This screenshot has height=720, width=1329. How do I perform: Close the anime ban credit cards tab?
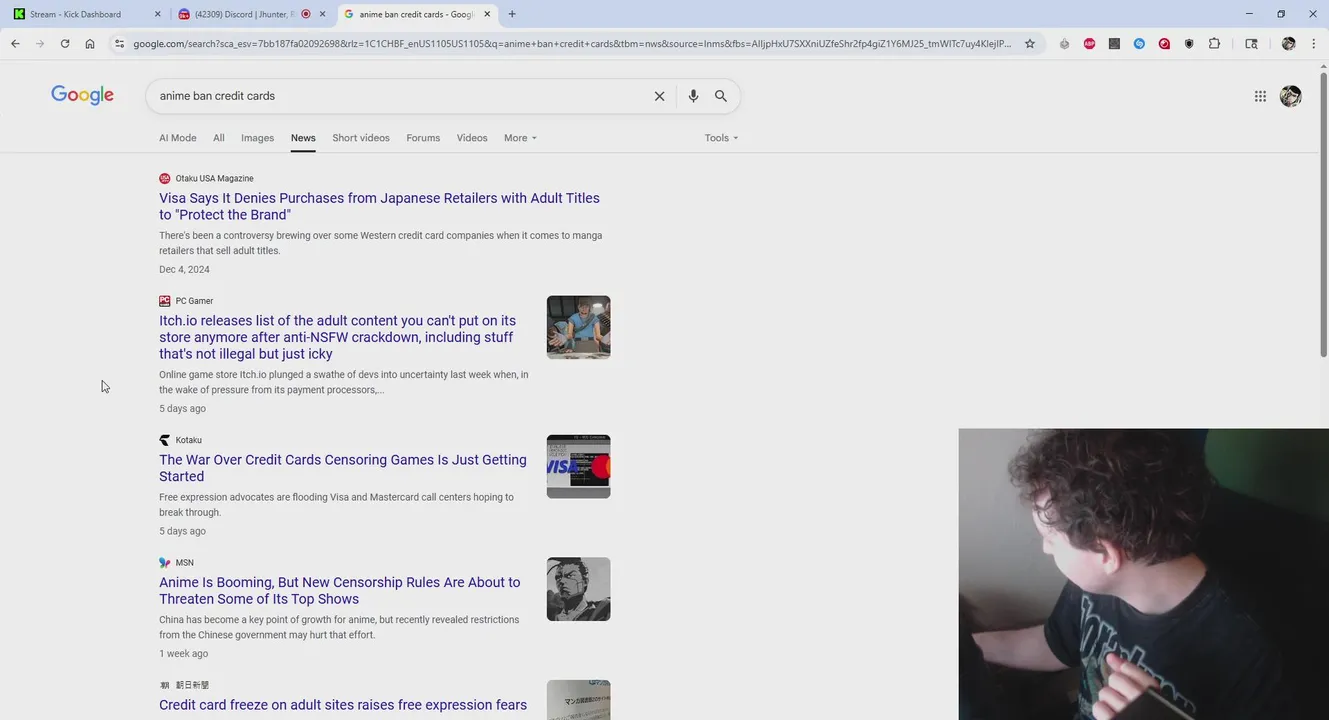click(487, 14)
